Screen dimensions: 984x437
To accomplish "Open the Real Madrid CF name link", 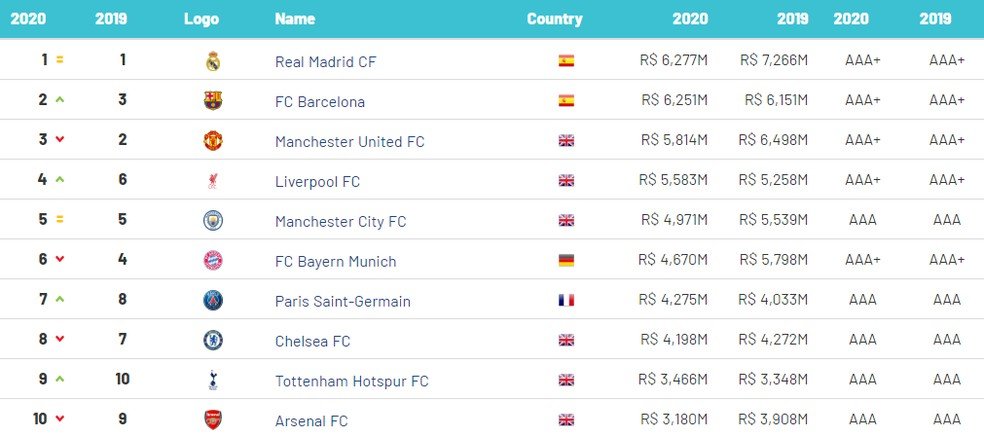I will [325, 62].
